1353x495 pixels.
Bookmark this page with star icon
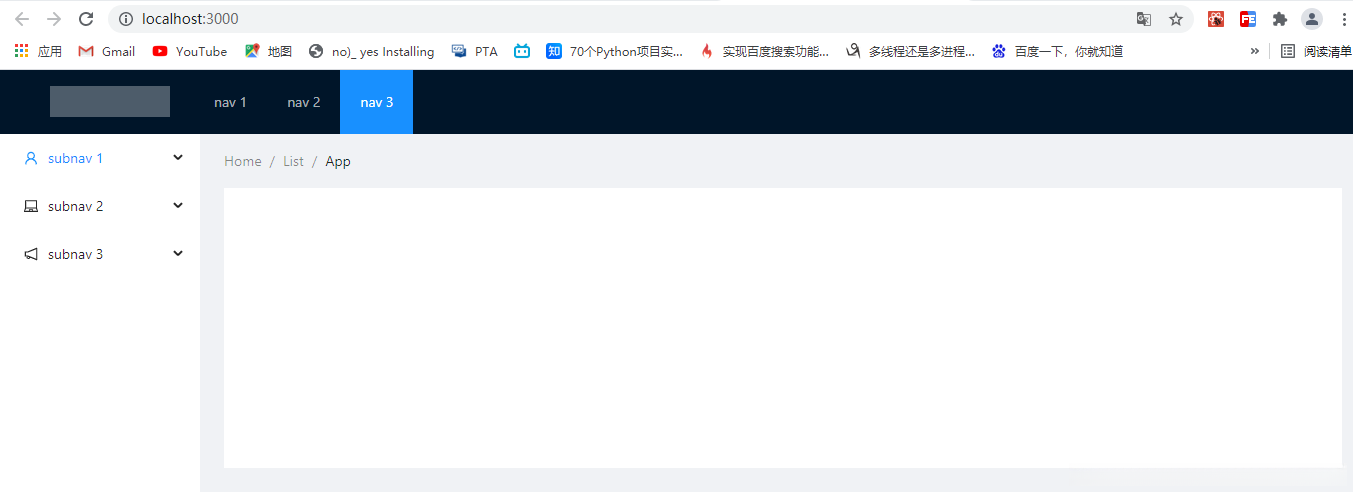[x=1176, y=19]
